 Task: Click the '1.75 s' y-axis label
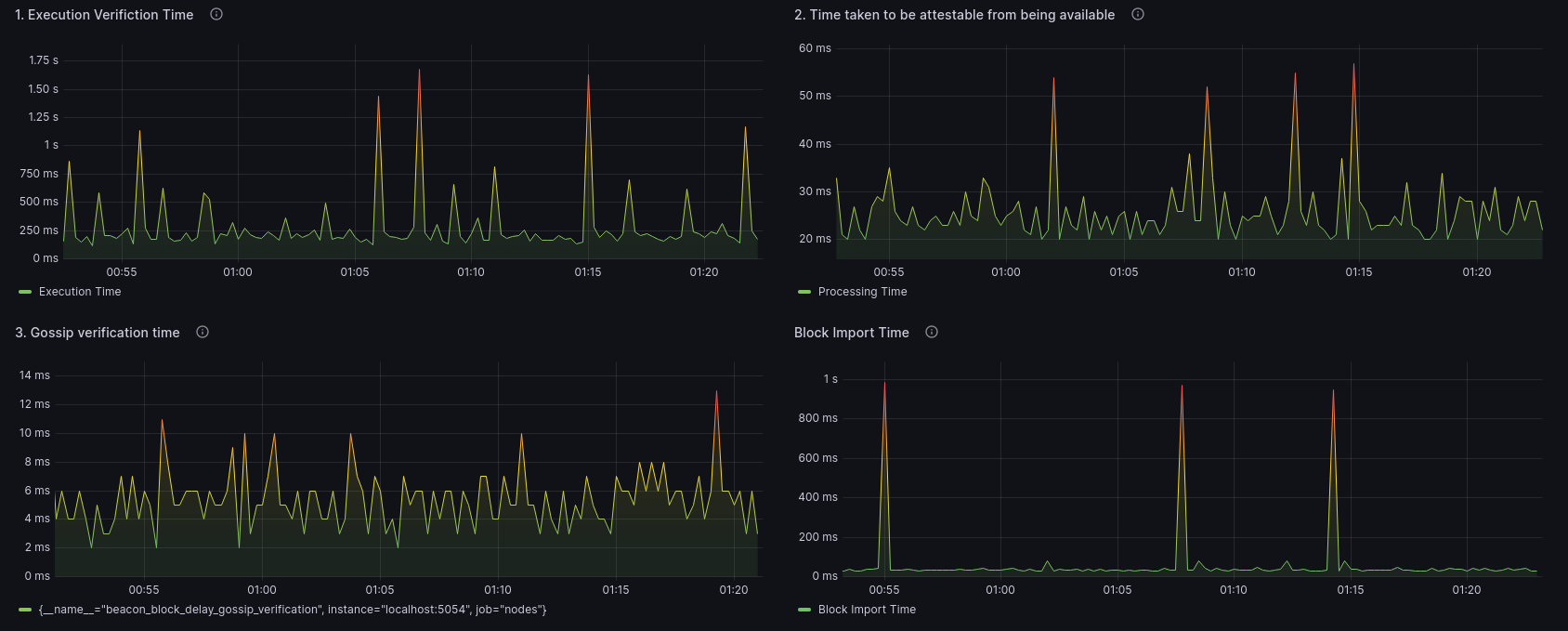pos(44,60)
